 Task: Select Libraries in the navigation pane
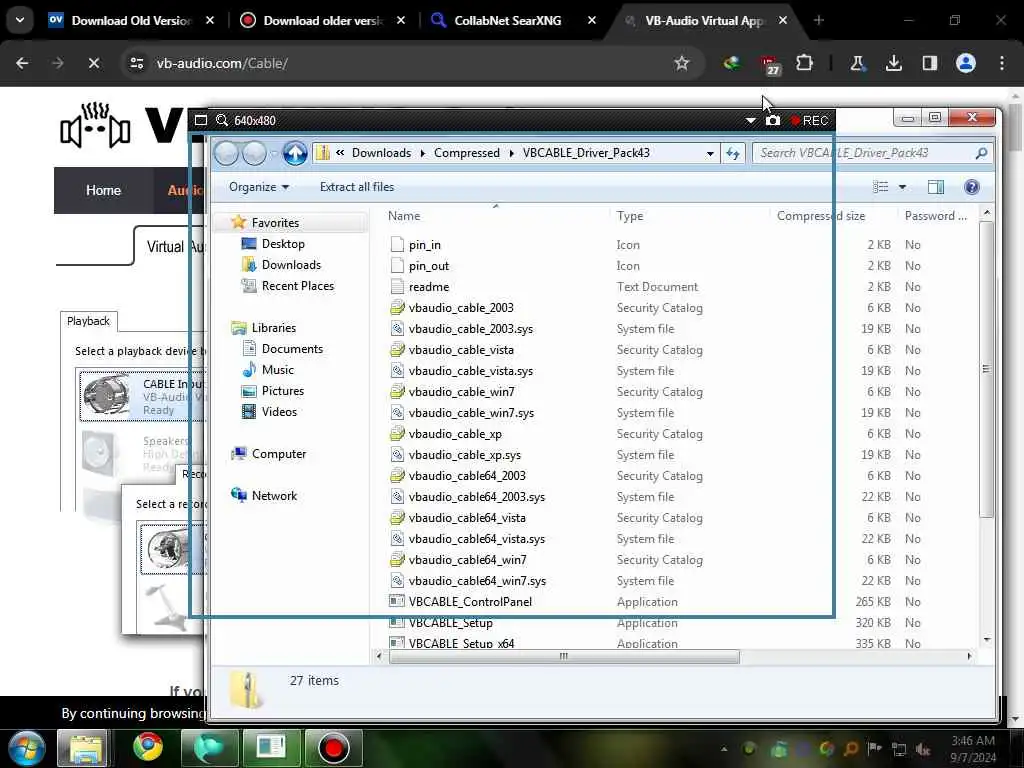(274, 328)
